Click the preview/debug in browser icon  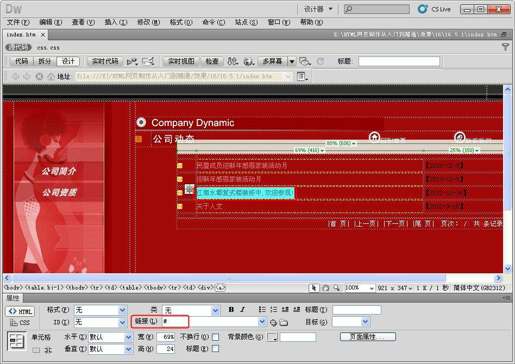point(249,61)
